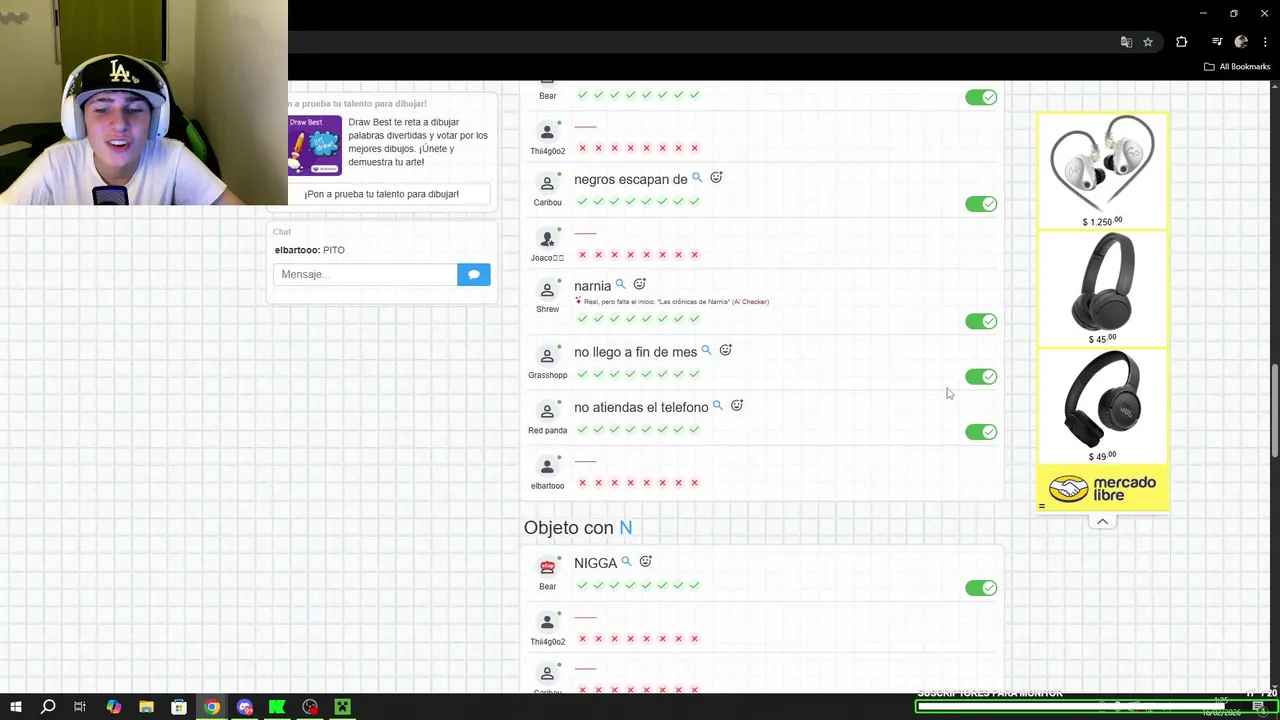React to 'no llego a fin de mes'
This screenshot has height=720, width=1280.
726,350
